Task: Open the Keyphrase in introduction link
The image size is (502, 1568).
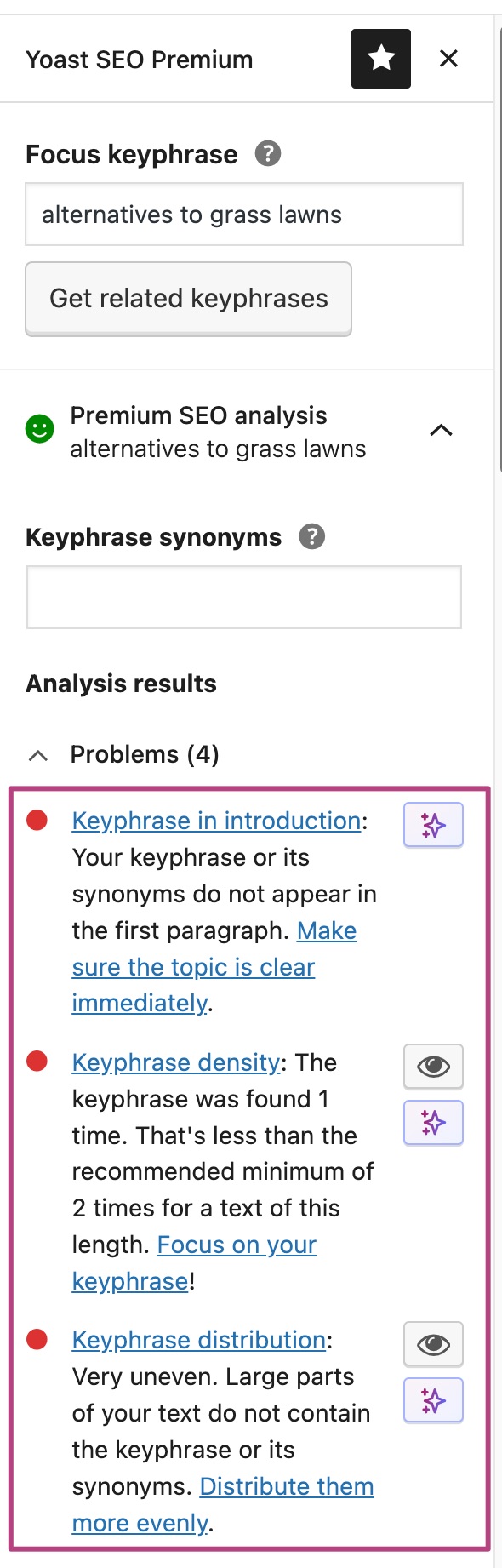Action: click(x=217, y=821)
